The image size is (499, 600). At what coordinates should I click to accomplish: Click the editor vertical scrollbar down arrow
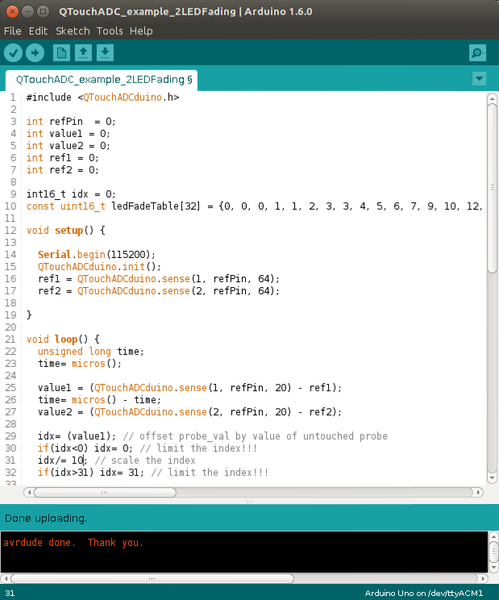(492, 478)
